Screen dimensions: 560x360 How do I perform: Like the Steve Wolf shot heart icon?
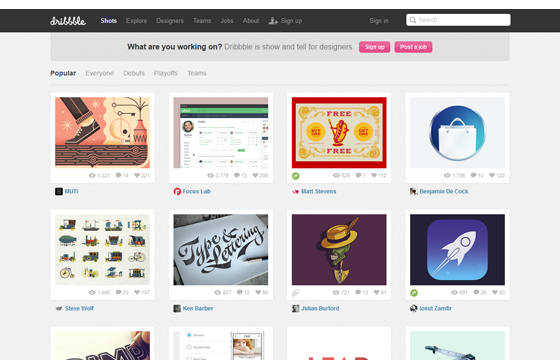click(x=137, y=292)
